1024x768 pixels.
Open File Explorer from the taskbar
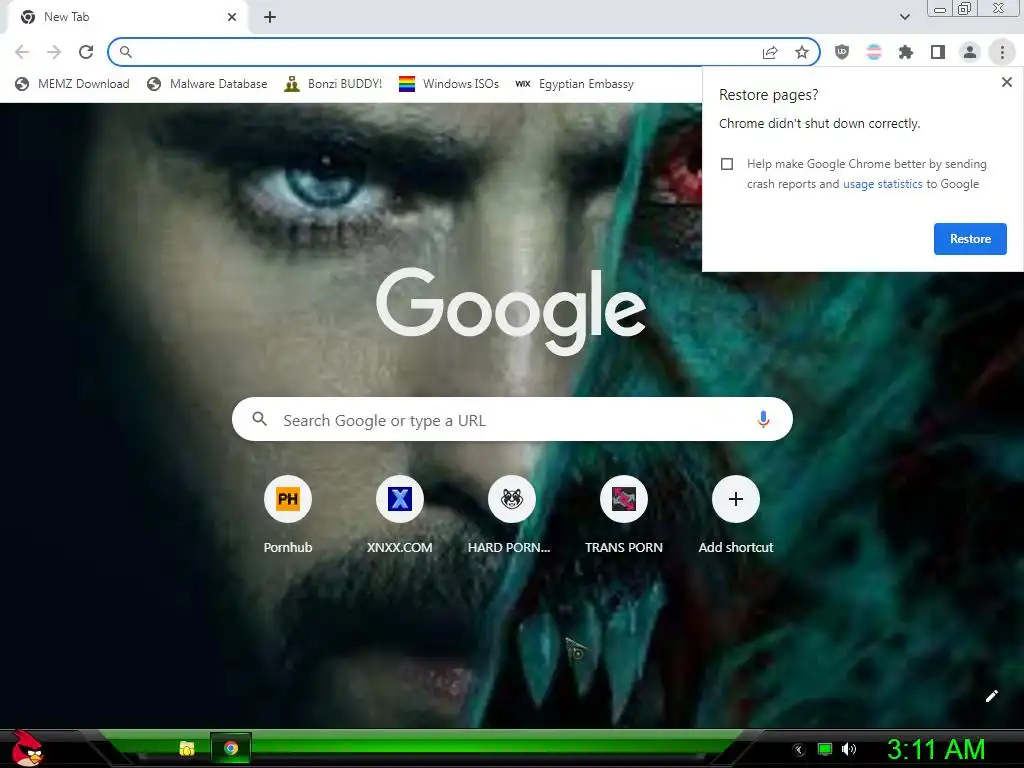(187, 748)
